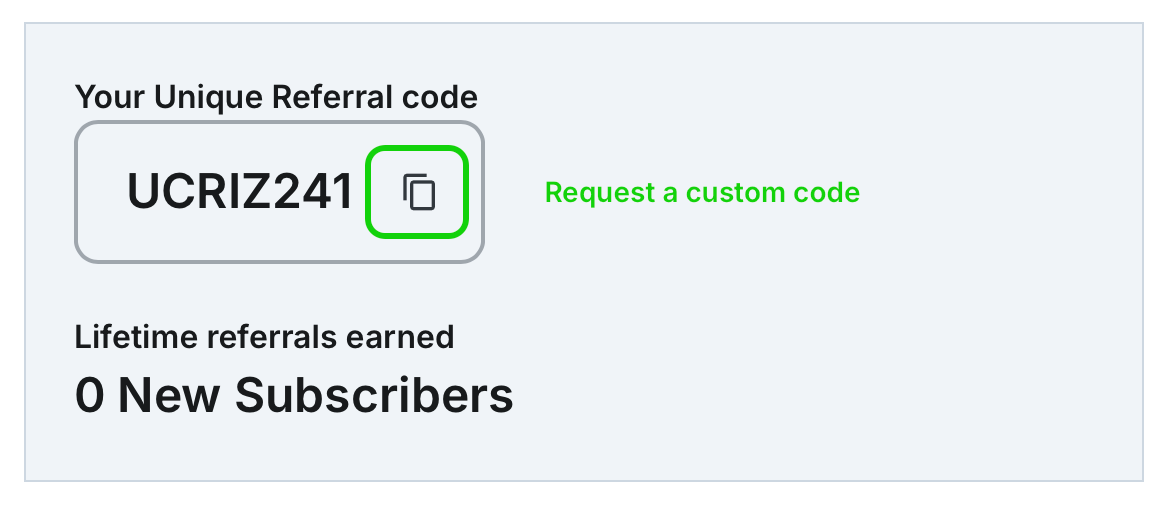The width and height of the screenshot is (1170, 510).
Task: Open the Request a custom code link
Action: click(702, 192)
